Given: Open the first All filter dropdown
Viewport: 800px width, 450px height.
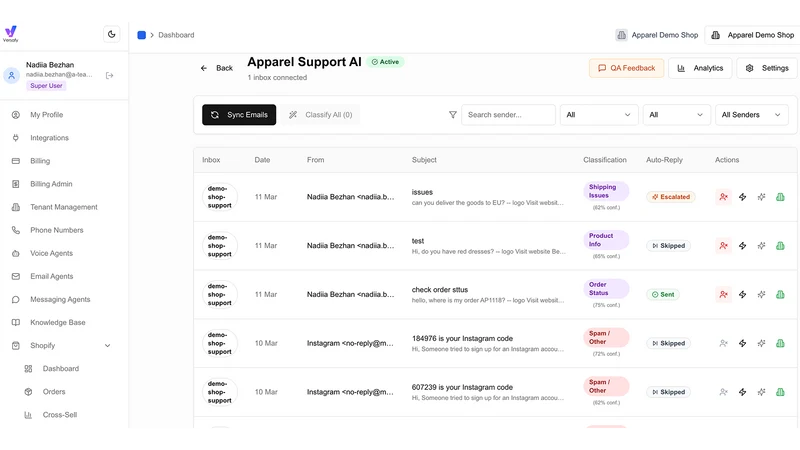Looking at the screenshot, I should 598,115.
